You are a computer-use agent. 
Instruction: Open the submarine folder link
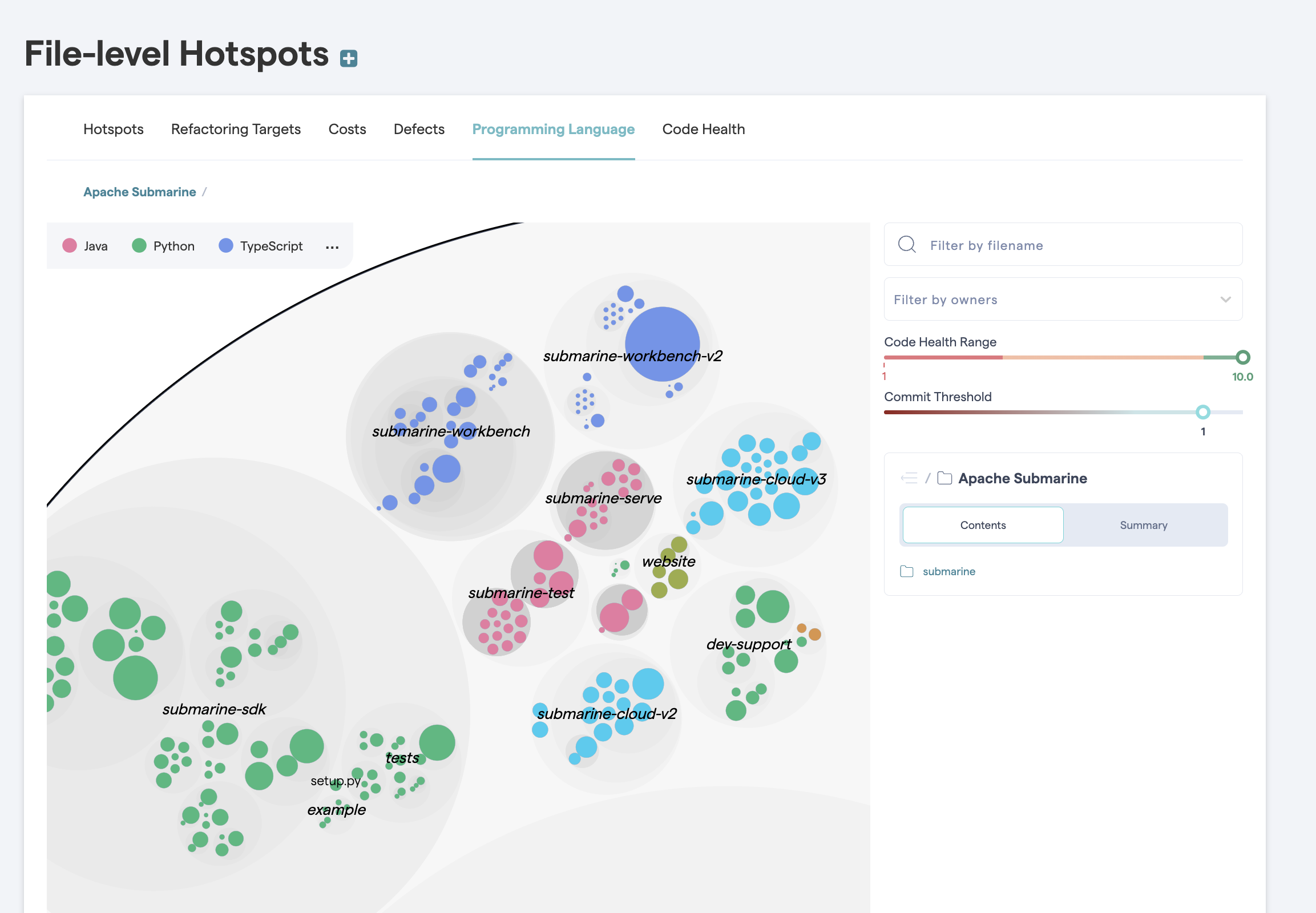(x=948, y=572)
